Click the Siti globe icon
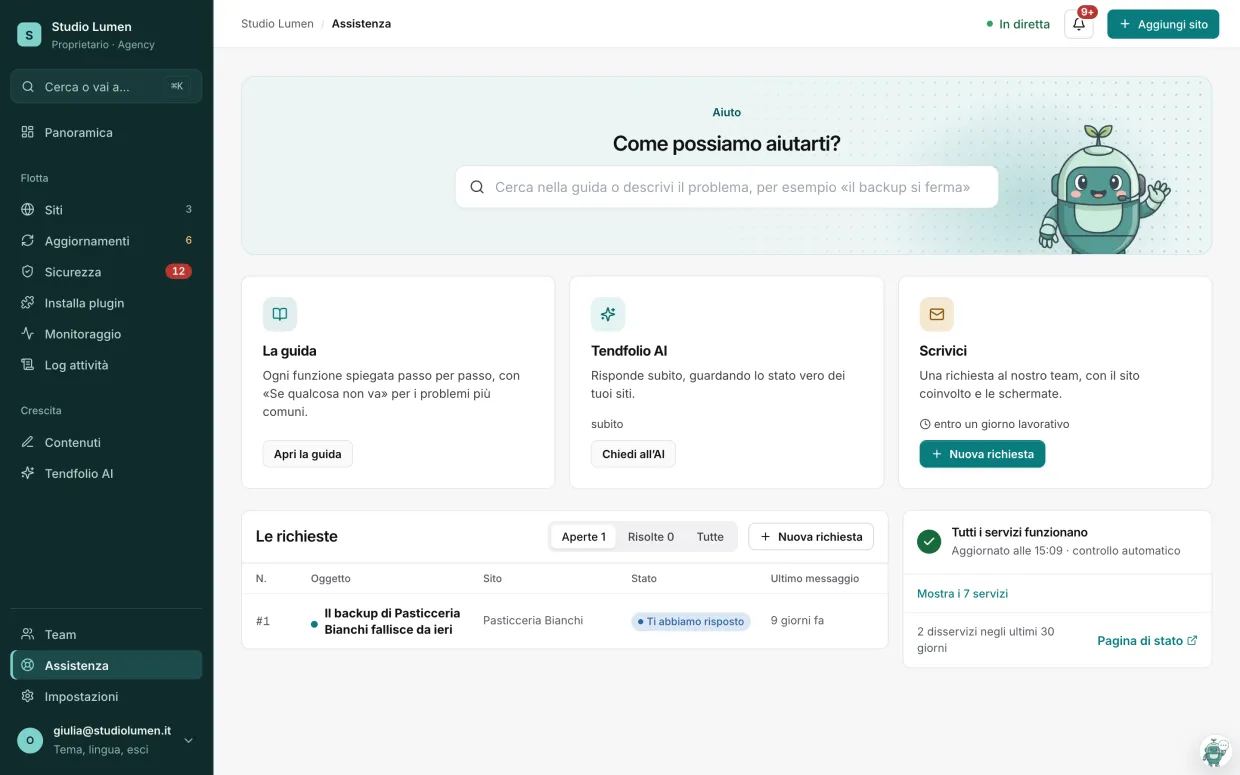 [x=28, y=210]
